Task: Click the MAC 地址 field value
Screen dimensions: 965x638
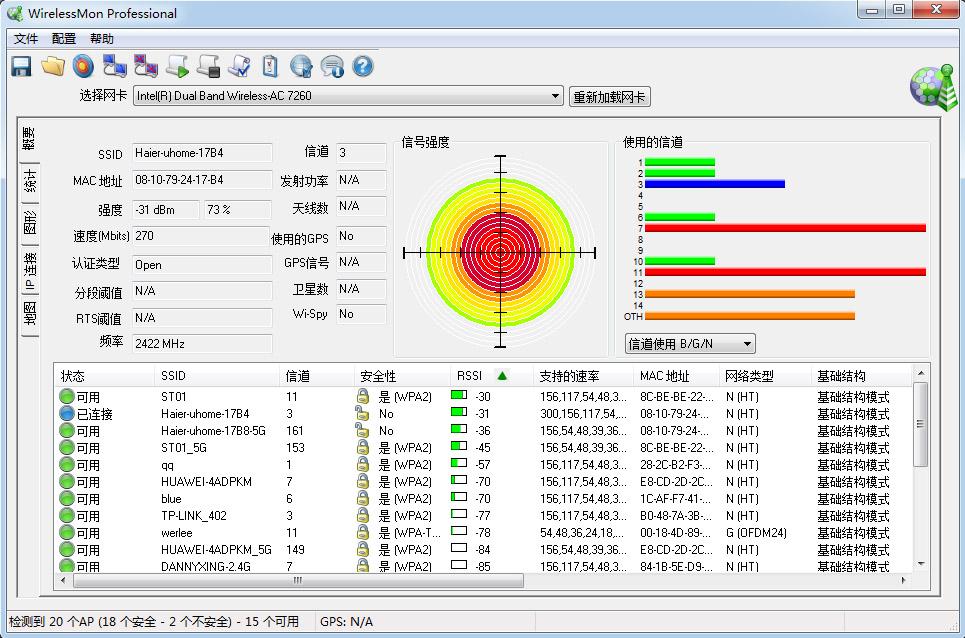Action: [x=202, y=180]
